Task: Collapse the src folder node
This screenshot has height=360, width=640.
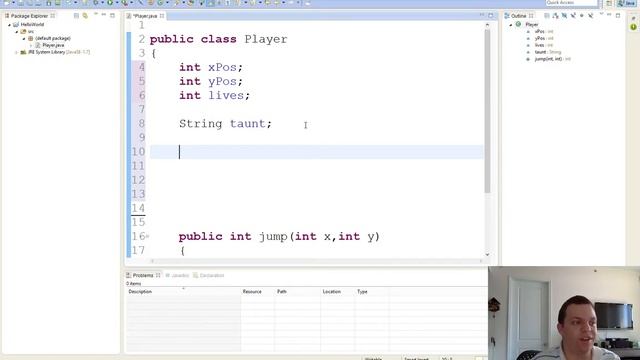Action: click(17, 32)
